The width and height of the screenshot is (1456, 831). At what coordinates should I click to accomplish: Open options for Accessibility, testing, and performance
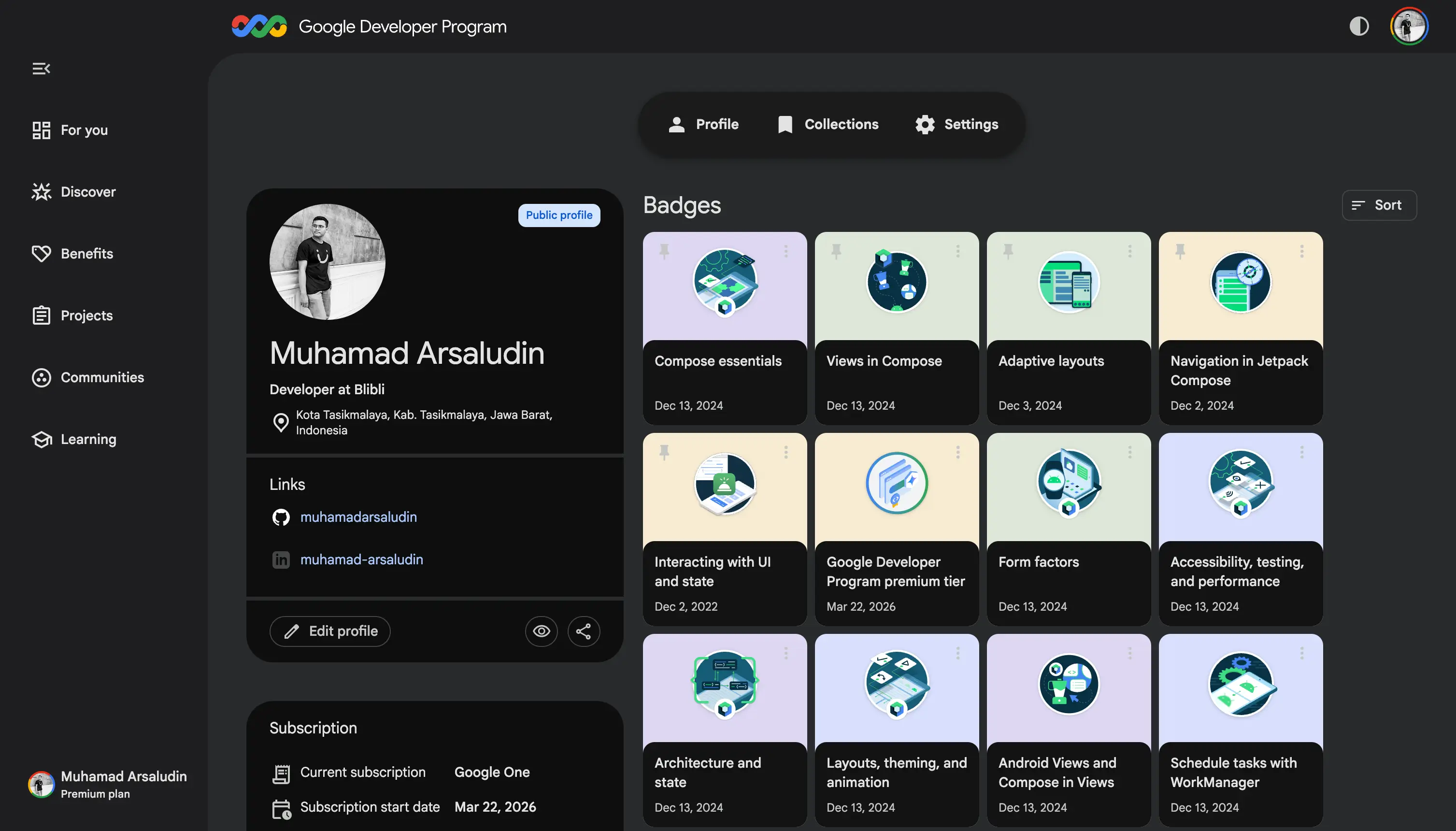(1301, 452)
